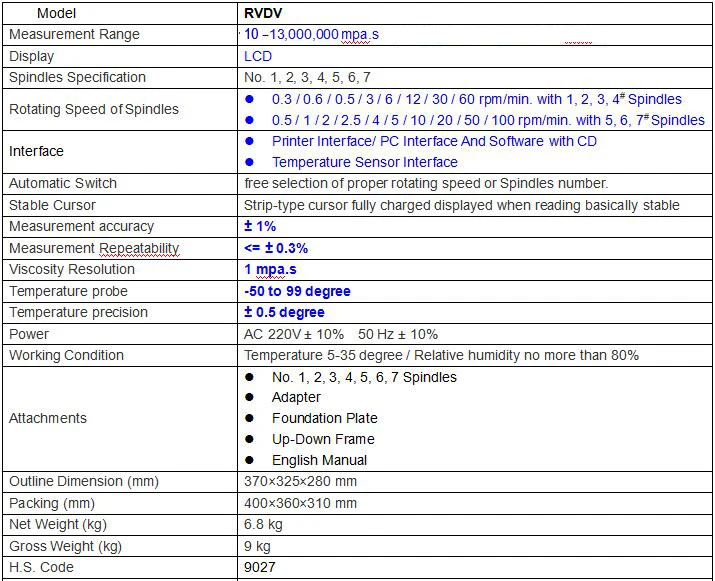Click 'Temperature precision' label
Image resolution: width=715 pixels, height=581 pixels.
tap(78, 312)
